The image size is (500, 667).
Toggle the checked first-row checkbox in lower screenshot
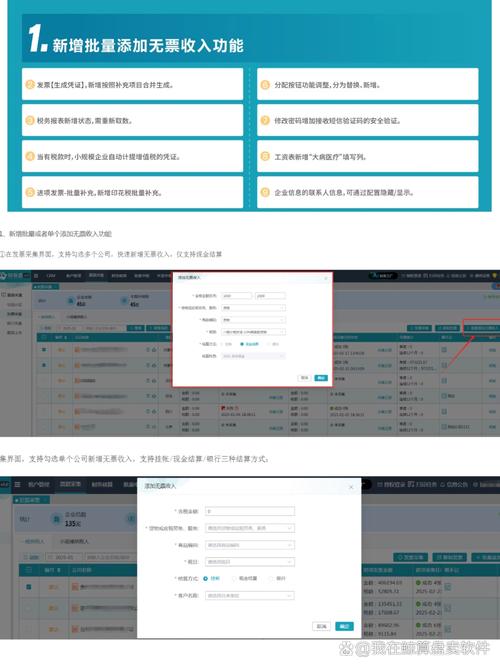pos(29,587)
